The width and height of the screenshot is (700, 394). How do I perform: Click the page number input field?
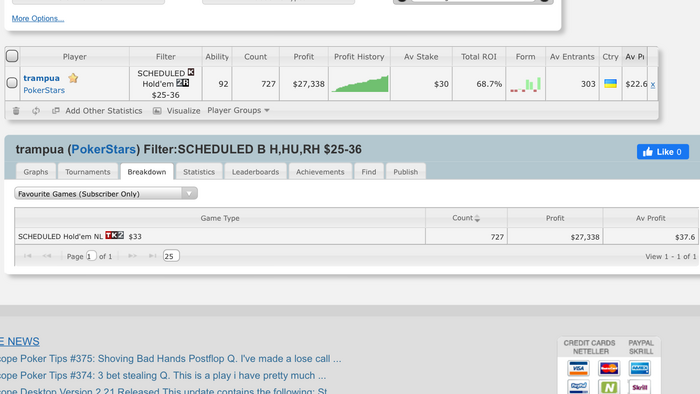91,256
